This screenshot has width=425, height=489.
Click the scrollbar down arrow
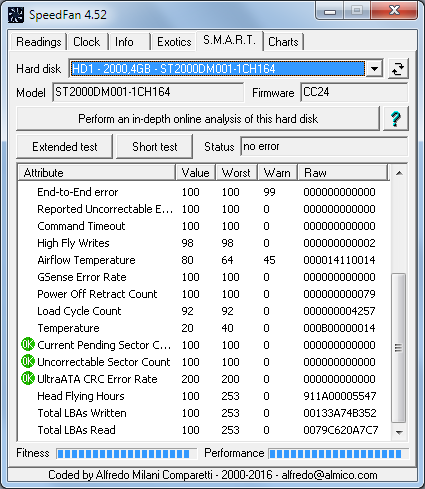point(399,432)
